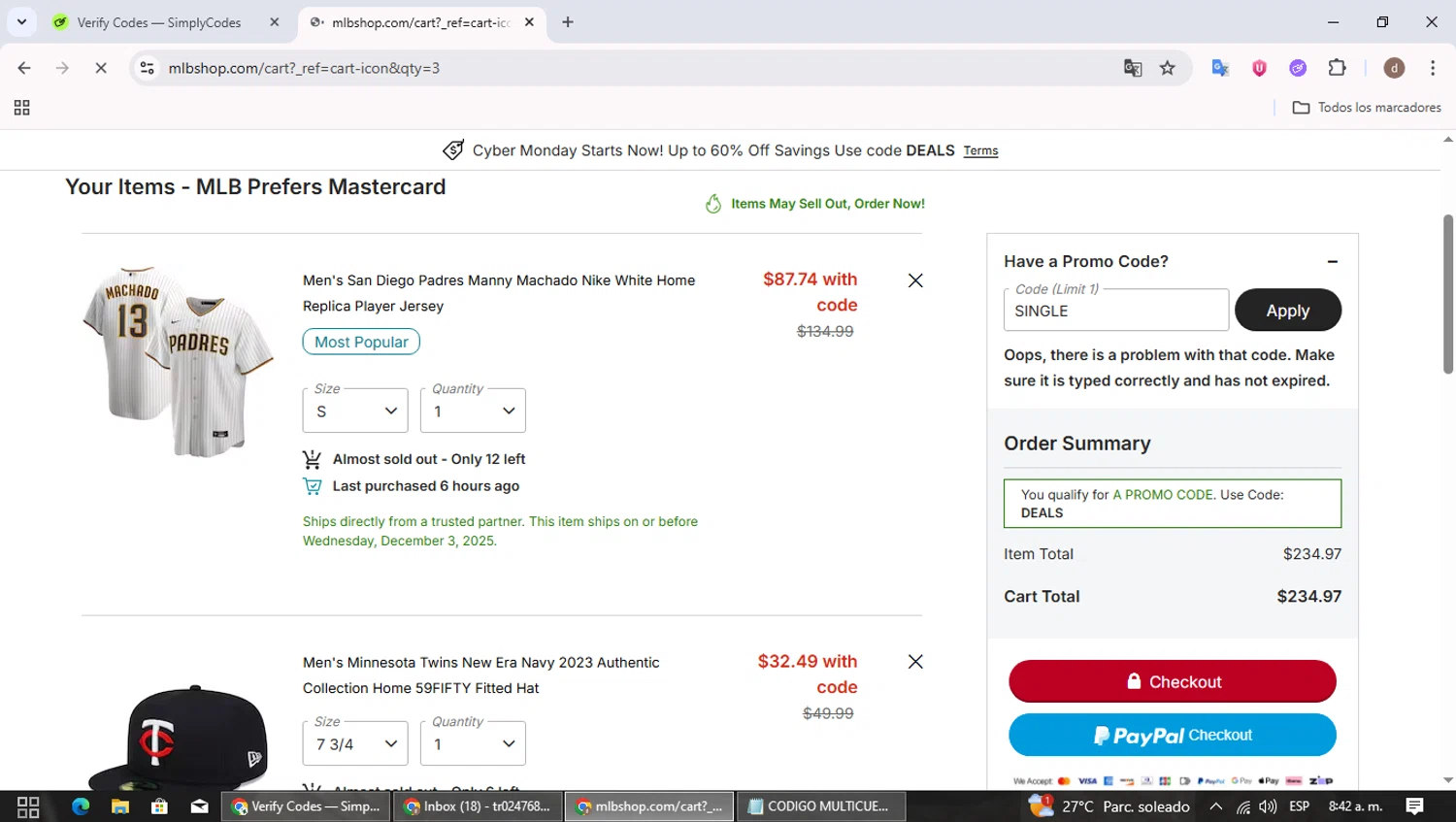Launch Microsoft Edge from the taskbar
The width and height of the screenshot is (1456, 822).
[81, 806]
